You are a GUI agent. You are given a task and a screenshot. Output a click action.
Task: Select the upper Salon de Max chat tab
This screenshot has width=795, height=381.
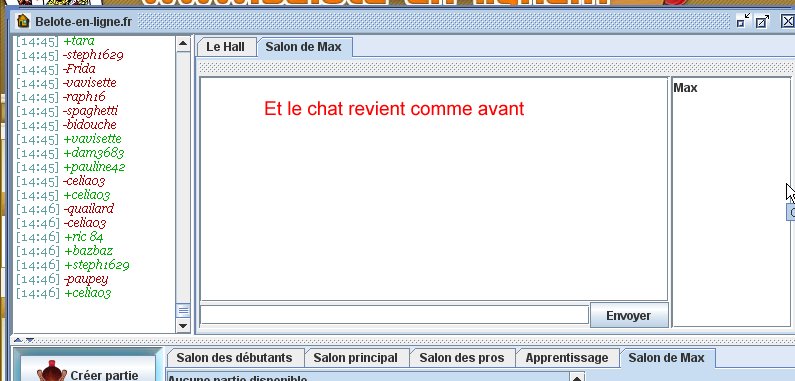(x=304, y=47)
